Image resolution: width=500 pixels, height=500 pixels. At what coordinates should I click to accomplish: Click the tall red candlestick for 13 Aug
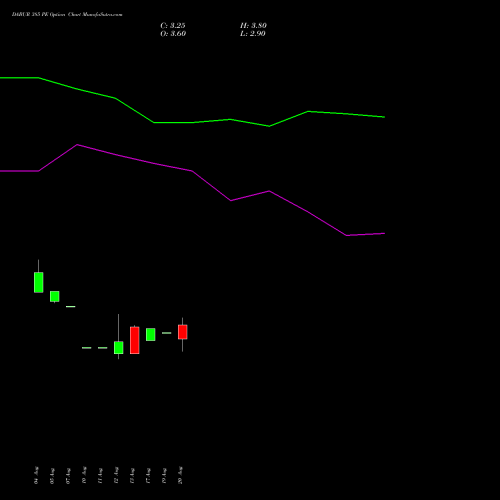[x=135, y=340]
